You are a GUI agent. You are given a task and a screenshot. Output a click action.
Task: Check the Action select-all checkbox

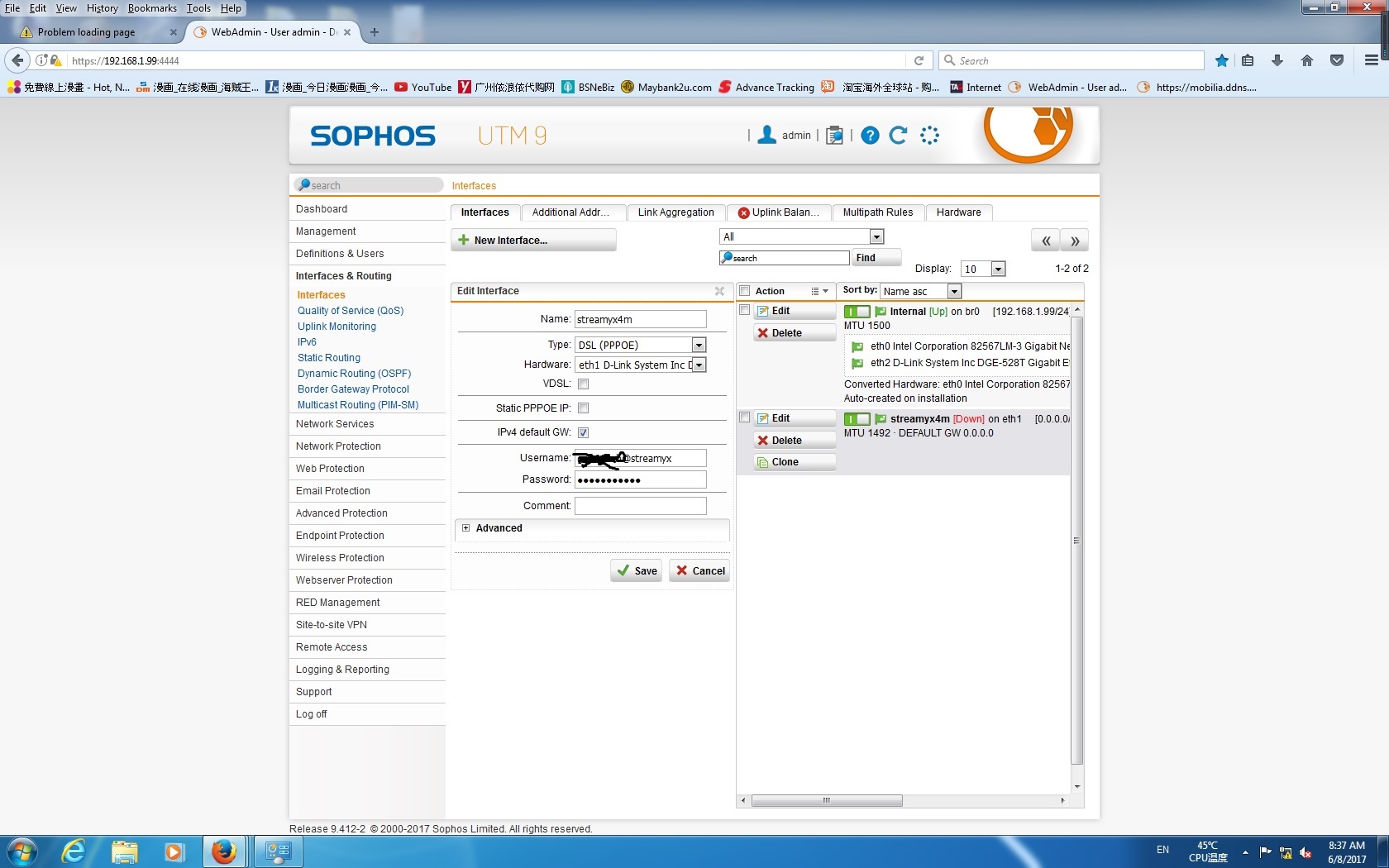pyautogui.click(x=744, y=291)
